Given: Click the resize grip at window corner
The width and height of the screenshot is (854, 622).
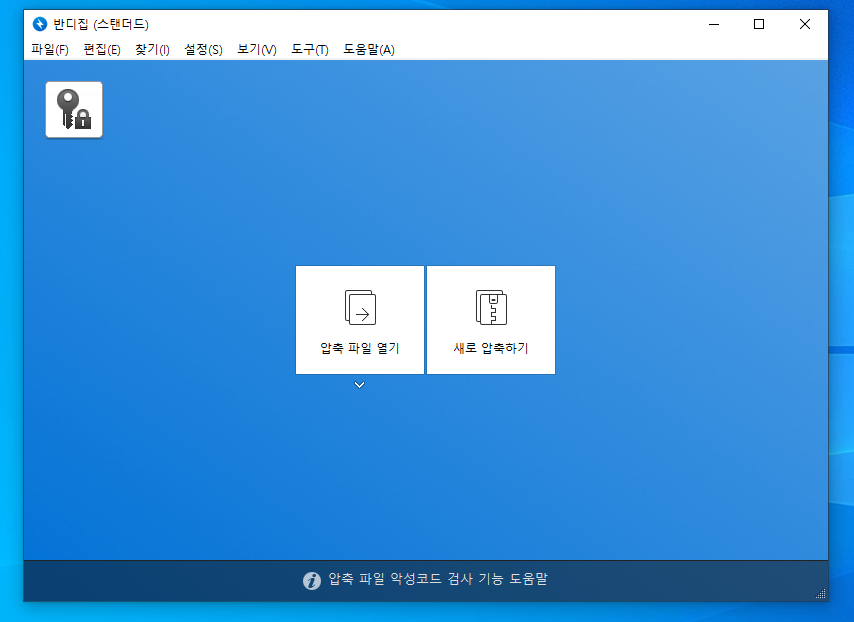Looking at the screenshot, I should click(821, 594).
